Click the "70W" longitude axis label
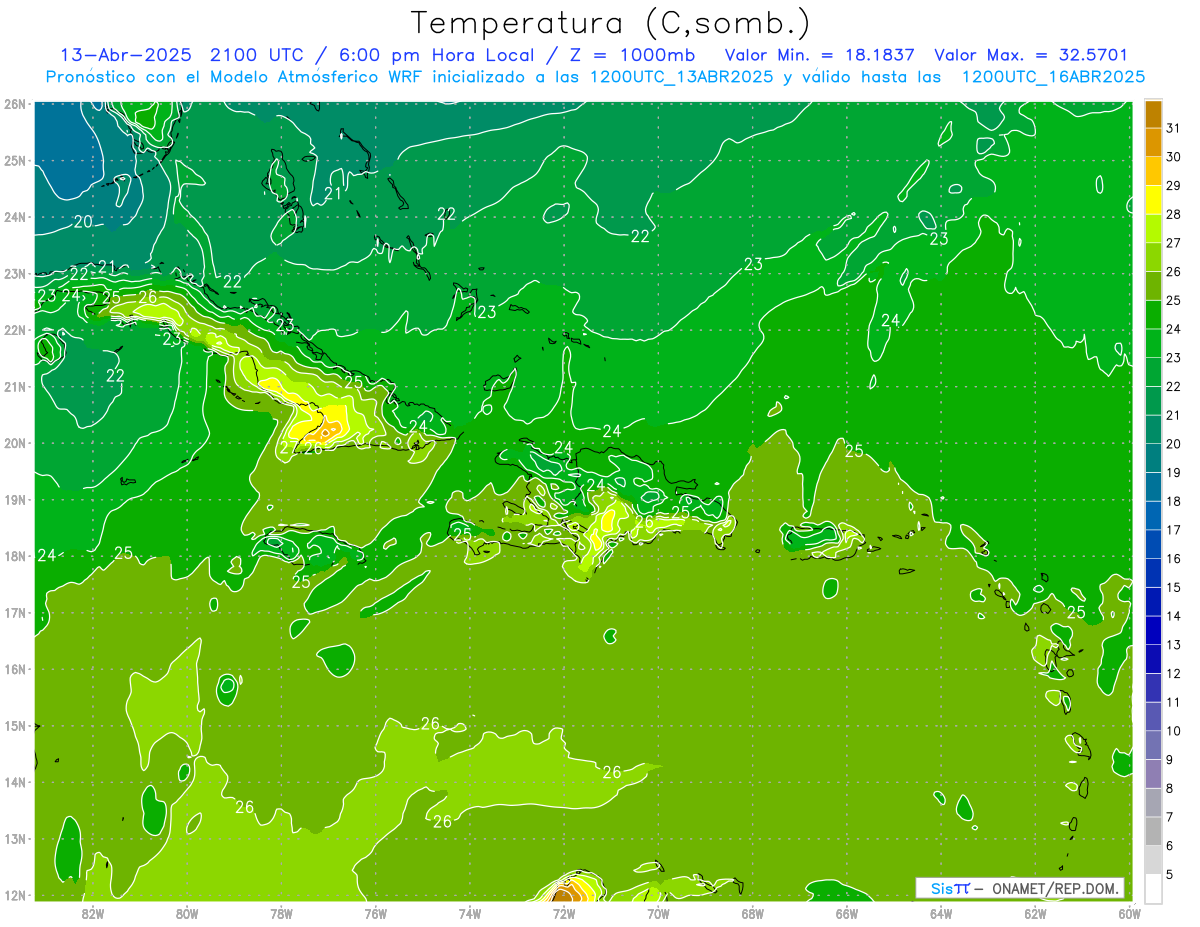 [658, 913]
